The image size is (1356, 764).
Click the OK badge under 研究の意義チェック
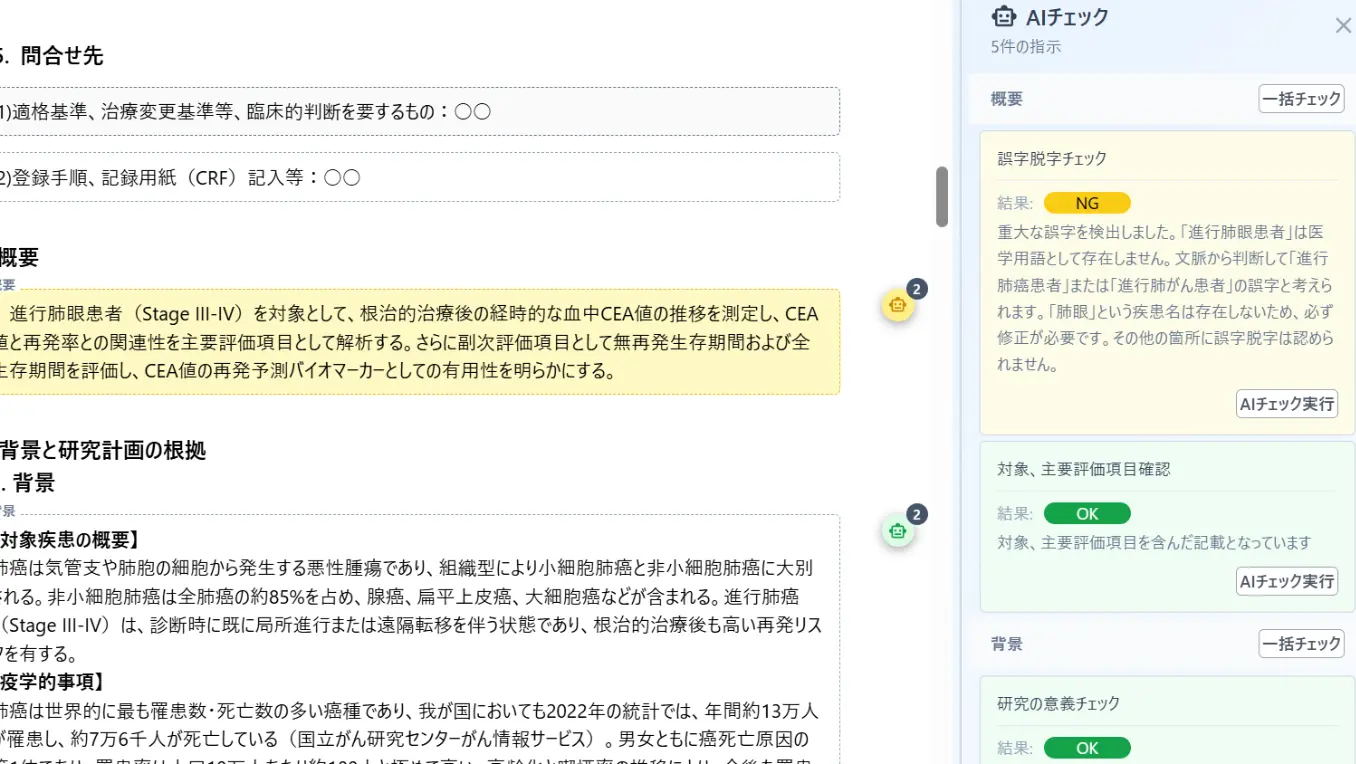point(1086,748)
